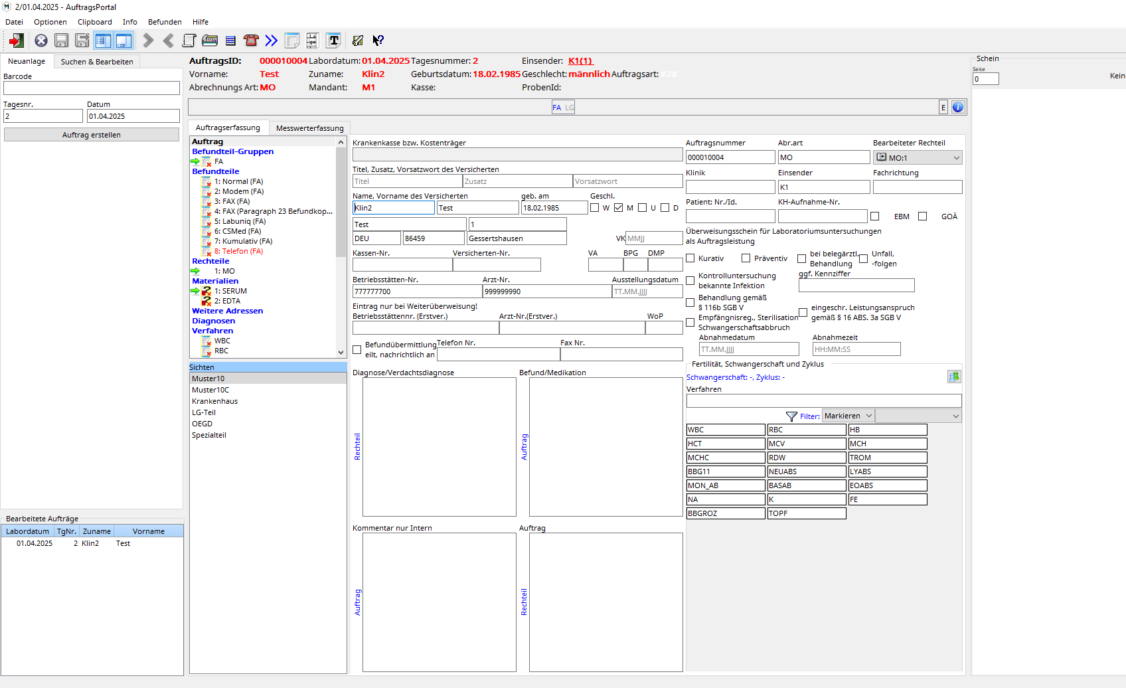The image size is (1126, 688).
Task: Click inside the Barcode input field
Action: coord(89,88)
